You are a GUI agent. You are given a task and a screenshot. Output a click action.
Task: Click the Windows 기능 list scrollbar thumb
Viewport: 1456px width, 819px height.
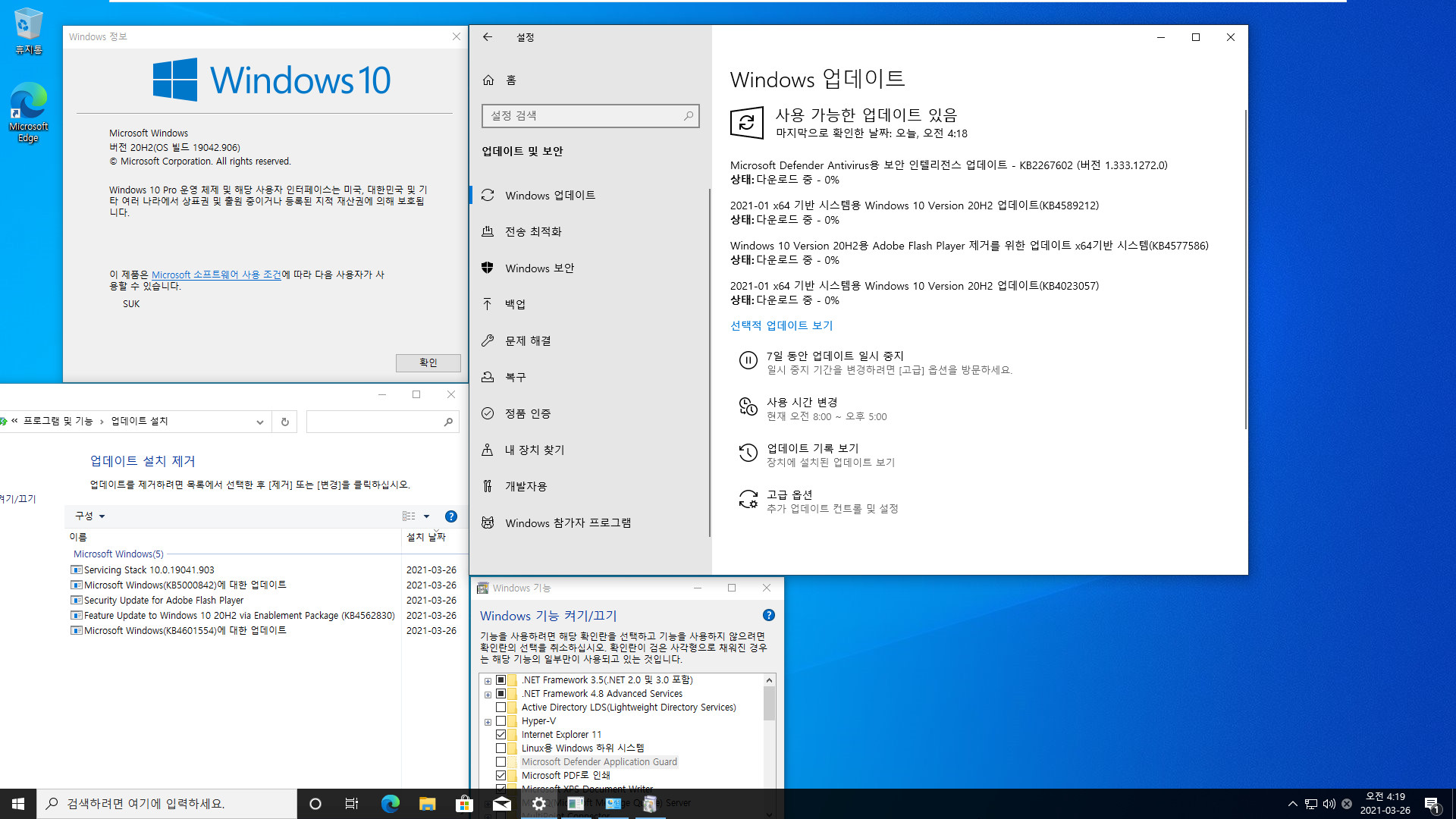pos(769,704)
